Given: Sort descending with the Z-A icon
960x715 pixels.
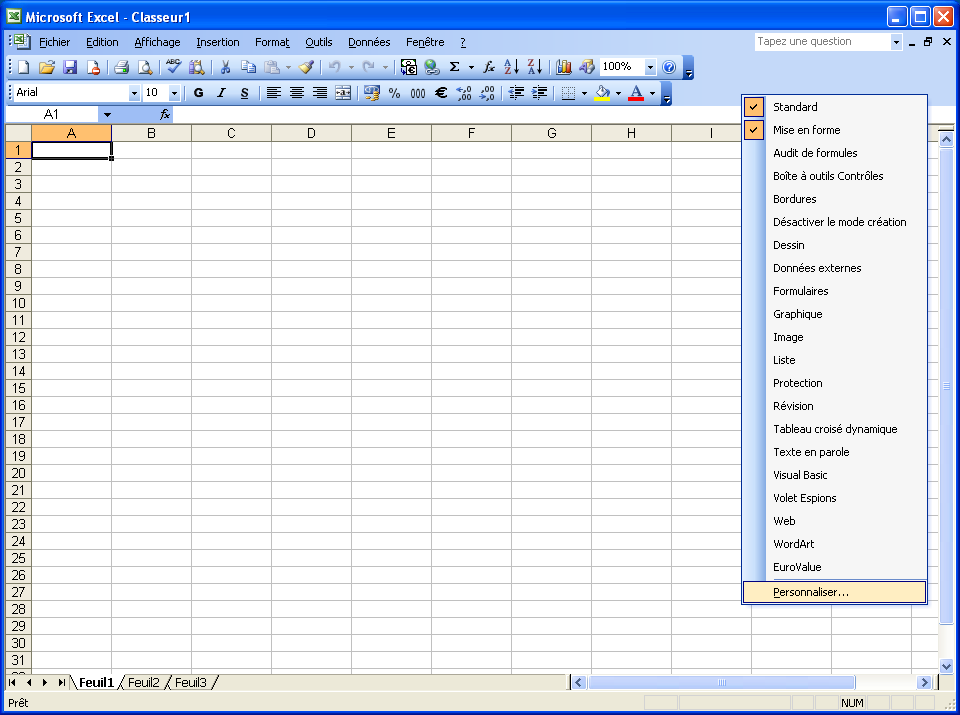Looking at the screenshot, I should pyautogui.click(x=534, y=67).
